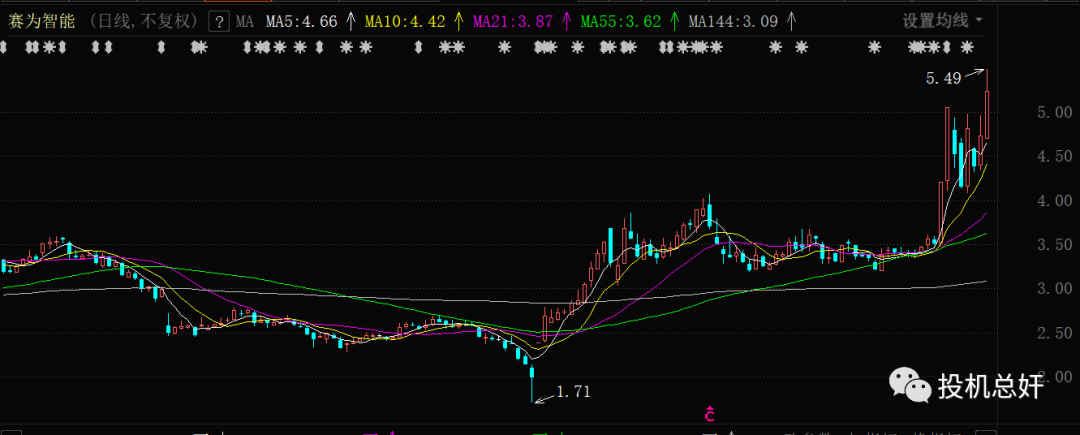
Task: Click the MA indicator name label
Action: pyautogui.click(x=245, y=20)
